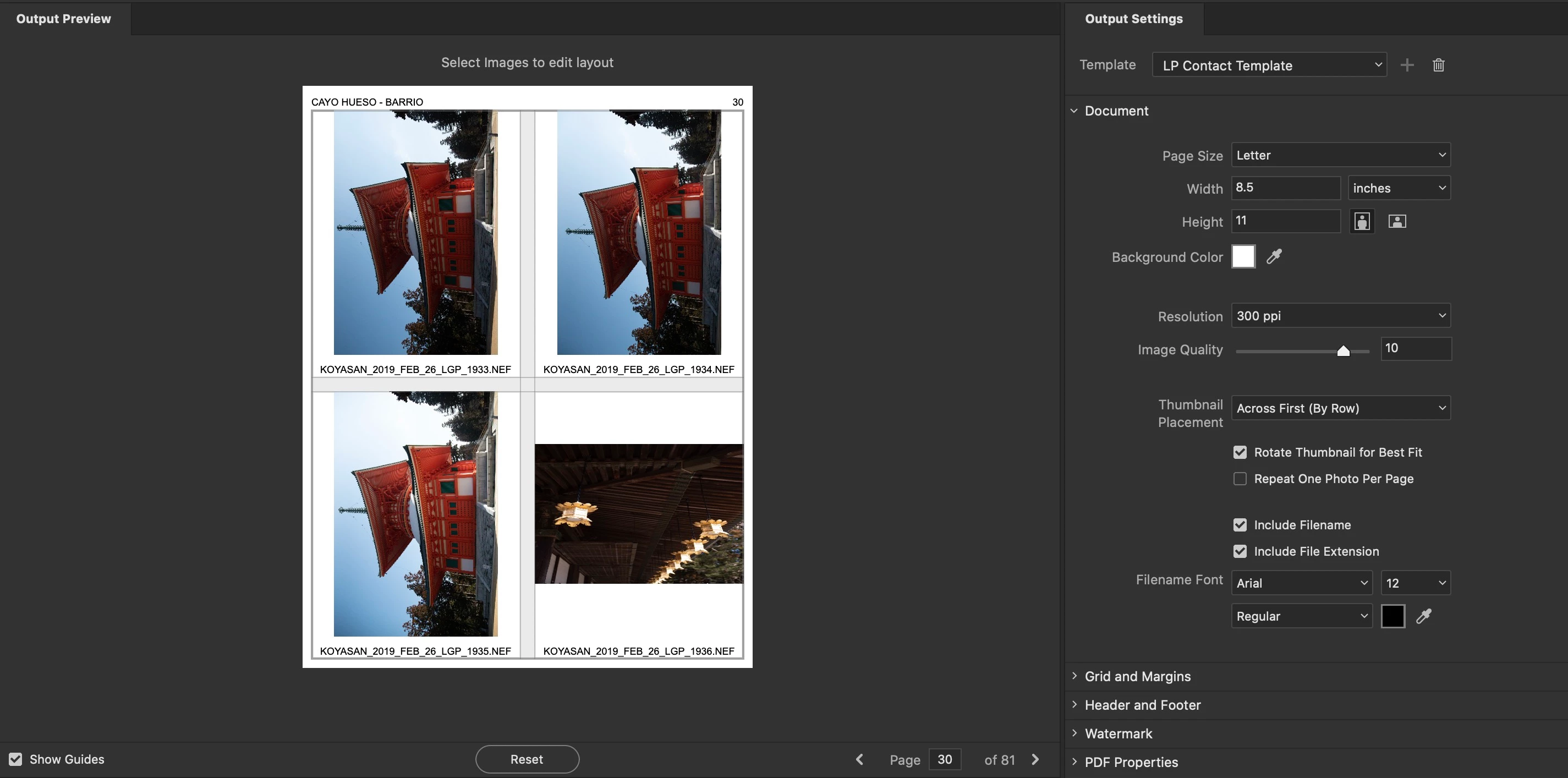Go to the next page arrow
Screen dimensions: 1568x778
pos(1035,759)
